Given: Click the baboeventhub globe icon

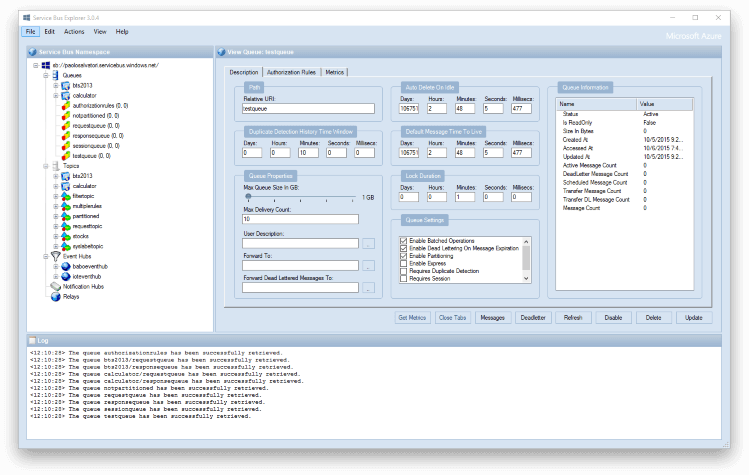Looking at the screenshot, I should 66,266.
